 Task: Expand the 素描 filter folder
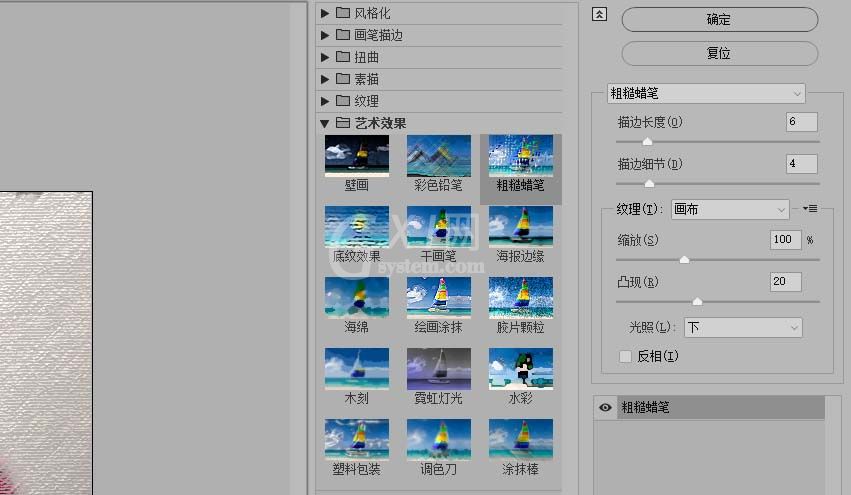325,79
